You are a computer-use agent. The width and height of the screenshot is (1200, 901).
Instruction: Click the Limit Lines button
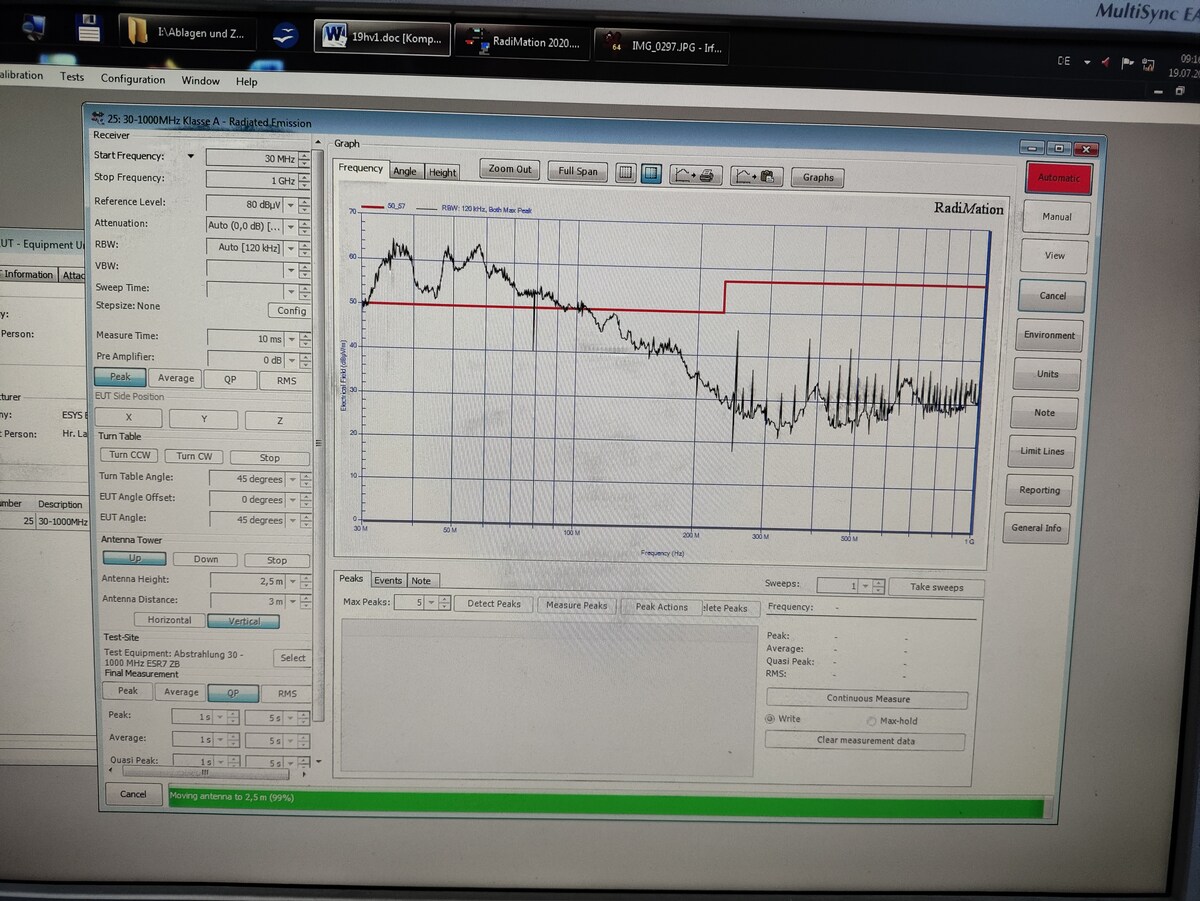[1041, 451]
